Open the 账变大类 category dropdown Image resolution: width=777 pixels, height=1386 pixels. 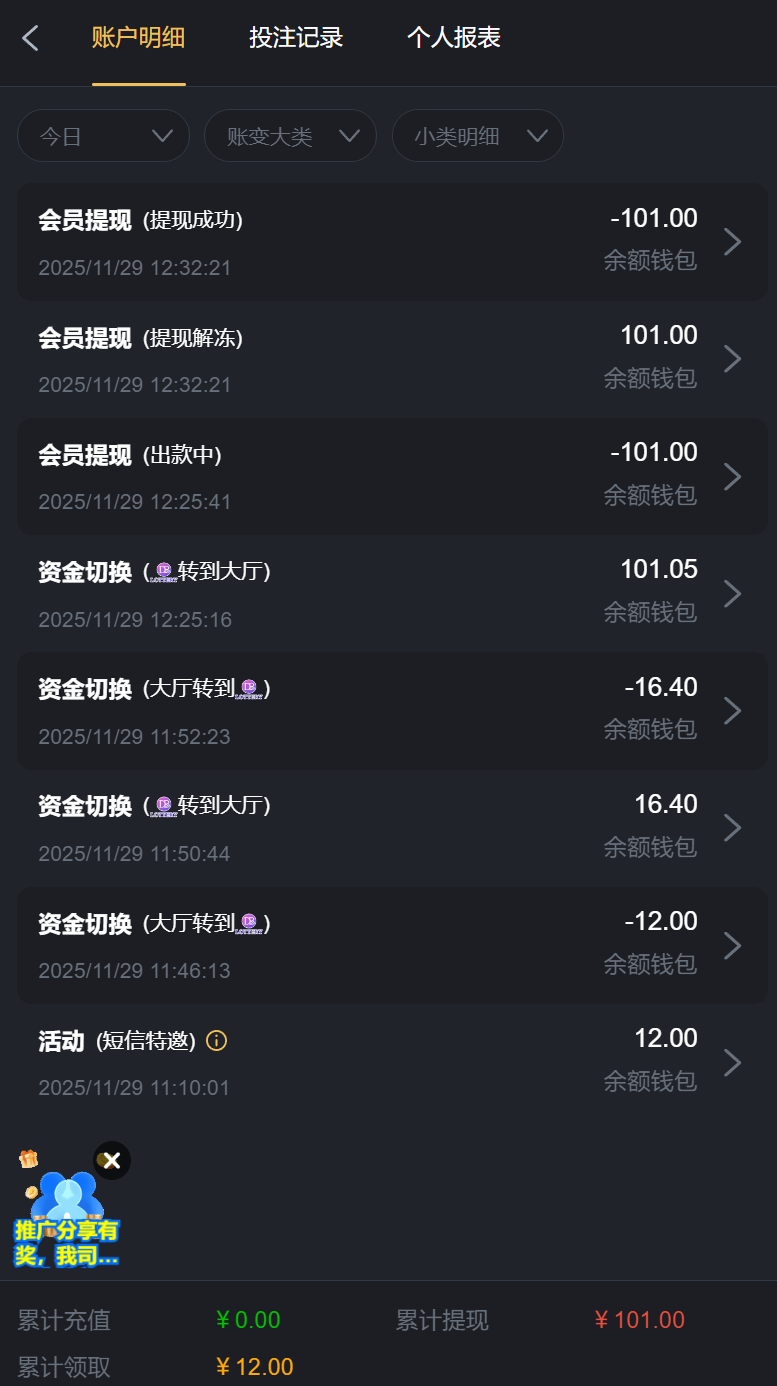[290, 136]
